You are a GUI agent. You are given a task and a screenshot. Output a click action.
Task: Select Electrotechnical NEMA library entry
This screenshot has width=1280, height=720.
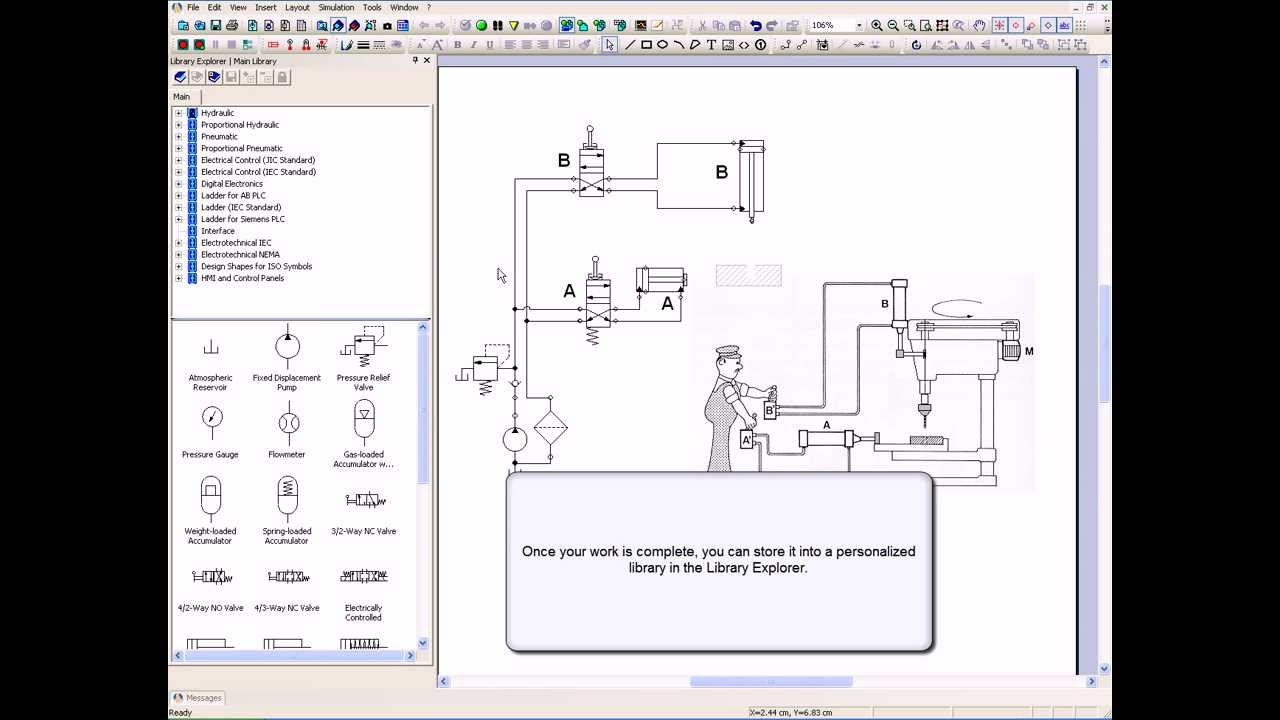[240, 255]
